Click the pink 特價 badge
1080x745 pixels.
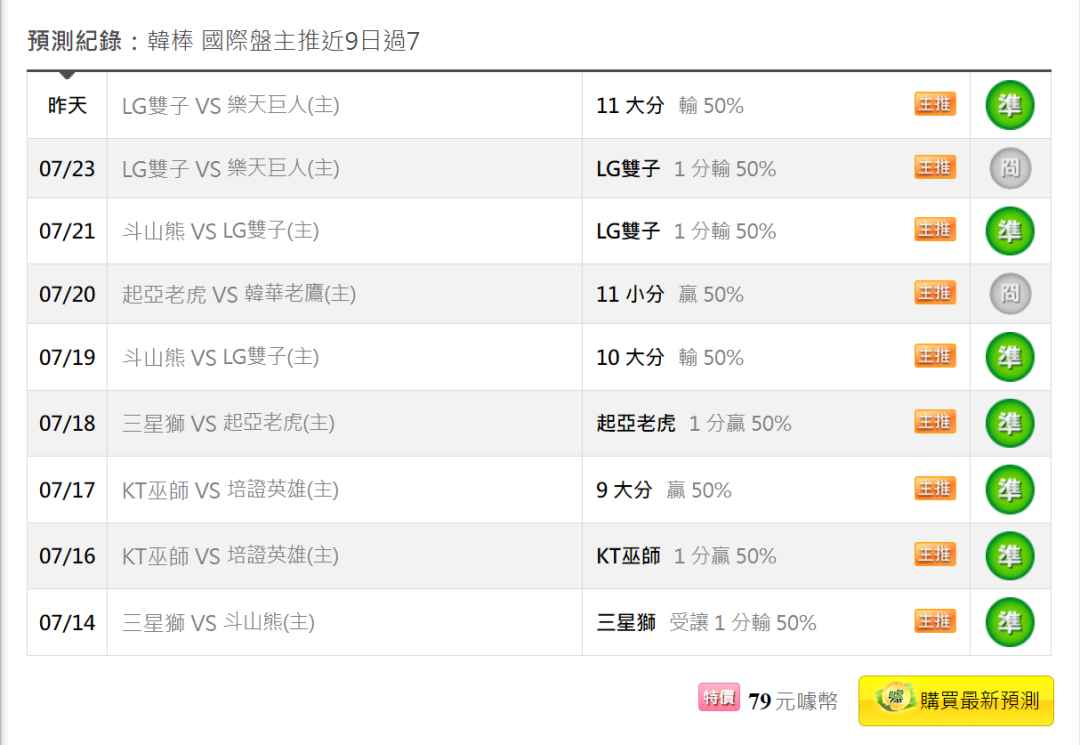(718, 698)
